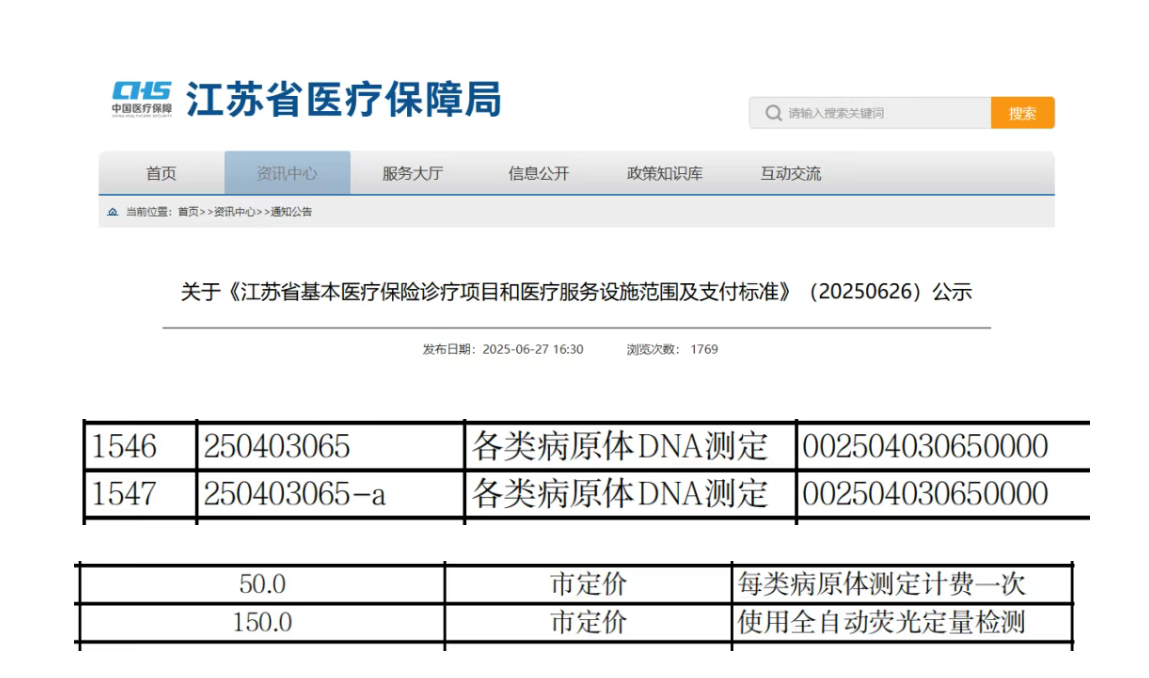Click the 150.0 price cell

coord(262,622)
